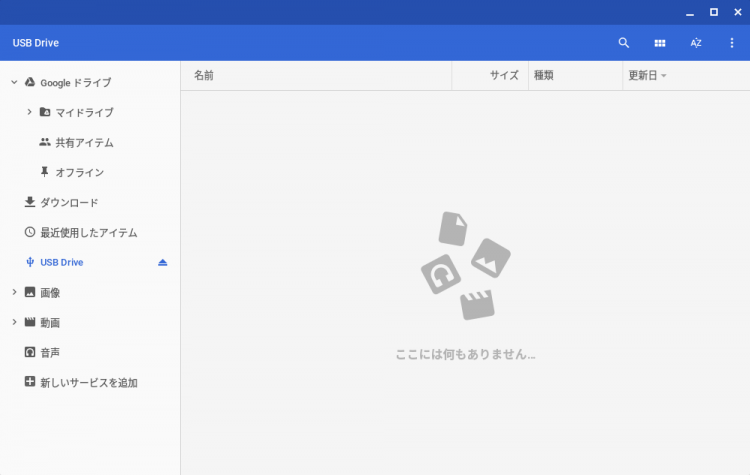Toggle 更新日 sort direction arrow
Viewport: 750px width, 475px height.
click(664, 76)
